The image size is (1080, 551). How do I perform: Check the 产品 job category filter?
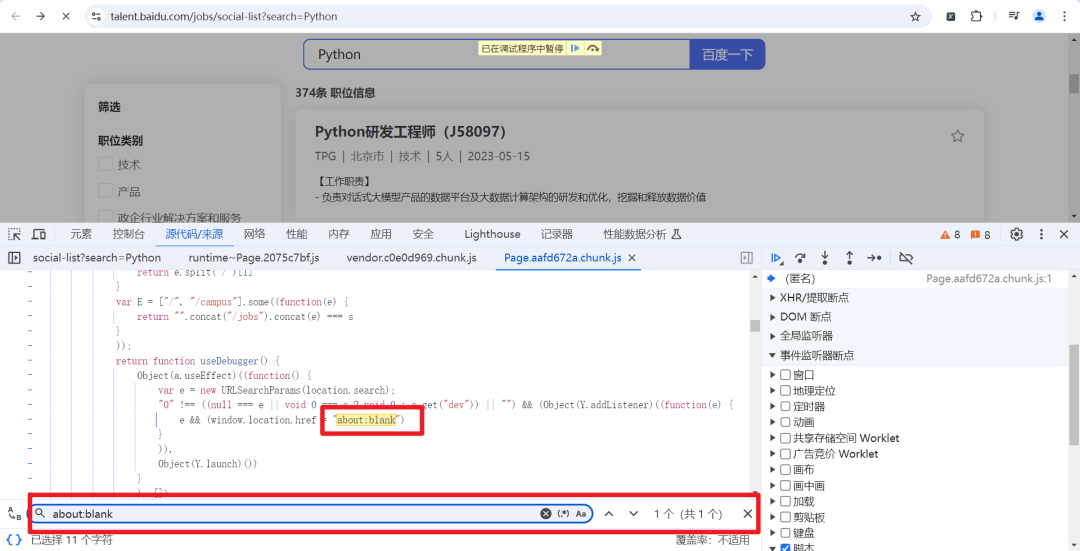click(x=105, y=190)
